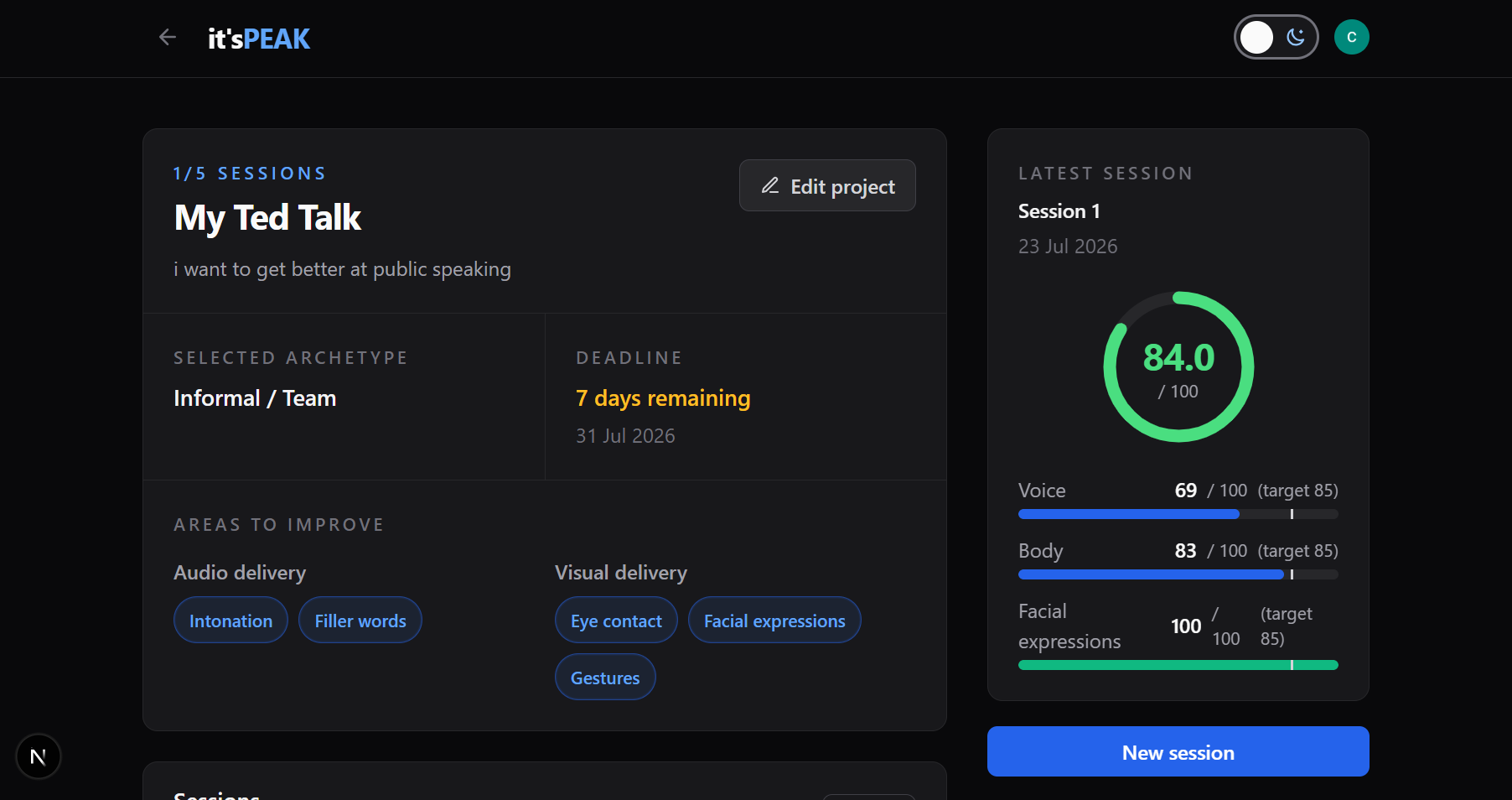
Task: Open the Next.js dev tools badge
Action: click(x=38, y=756)
